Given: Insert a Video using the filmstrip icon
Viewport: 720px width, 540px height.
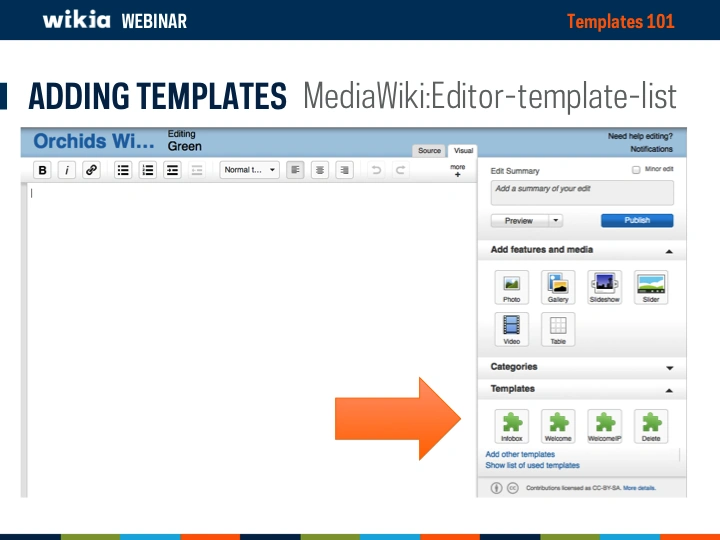Looking at the screenshot, I should point(511,328).
